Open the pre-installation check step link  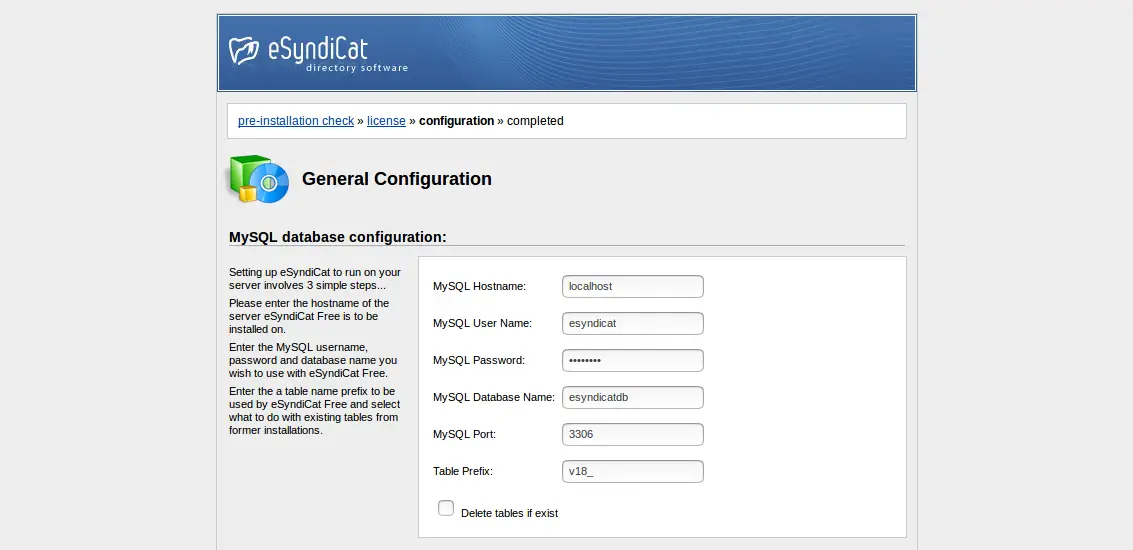click(296, 121)
